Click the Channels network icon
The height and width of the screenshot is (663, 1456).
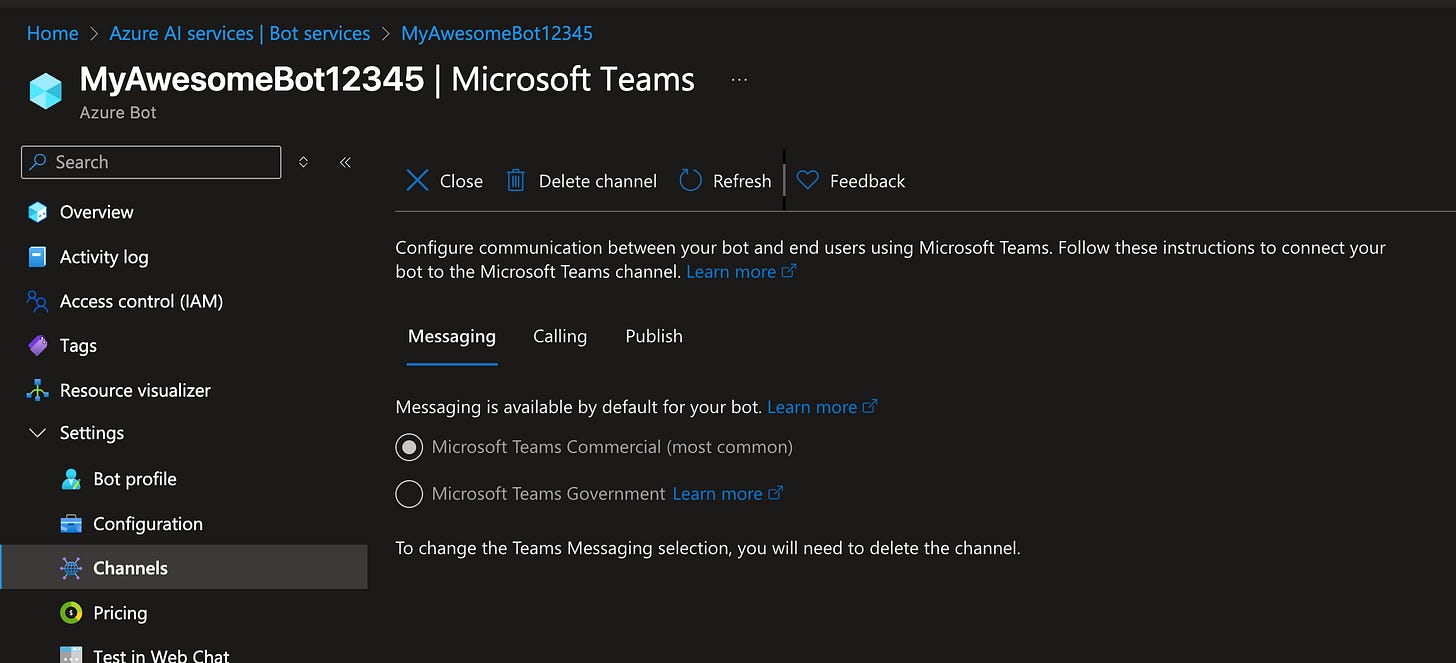point(71,568)
